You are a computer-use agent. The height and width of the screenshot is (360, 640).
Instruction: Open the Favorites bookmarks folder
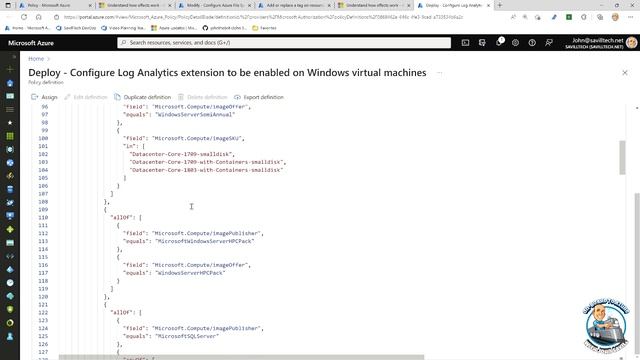coord(264,28)
